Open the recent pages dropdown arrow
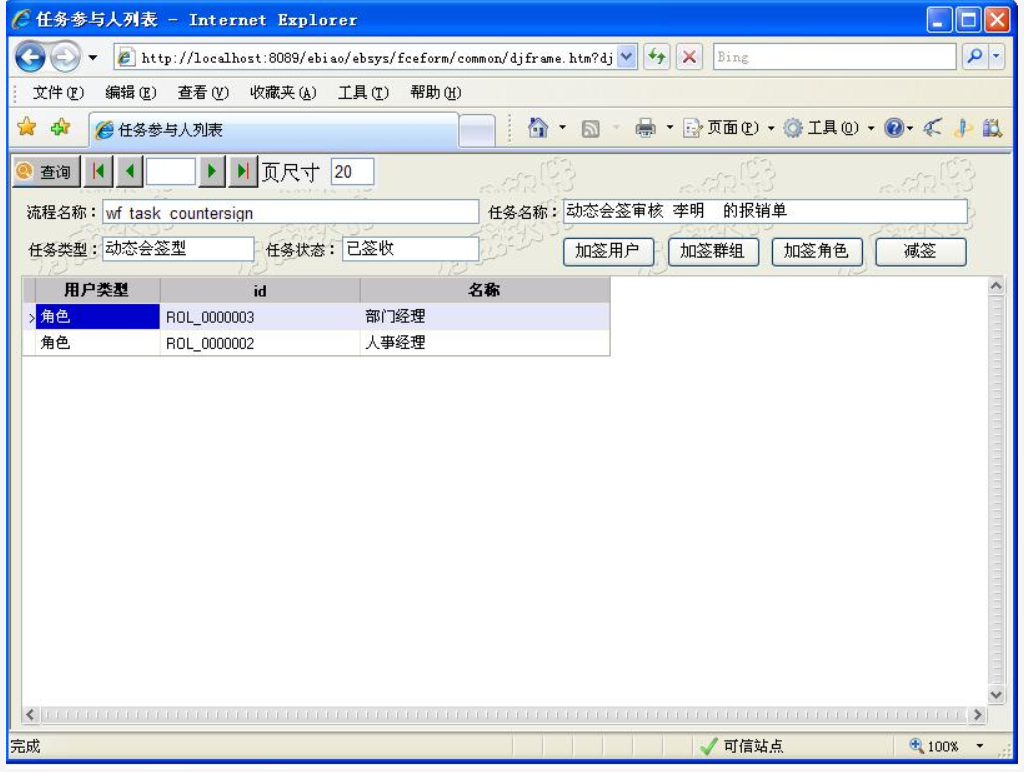 [x=93, y=58]
